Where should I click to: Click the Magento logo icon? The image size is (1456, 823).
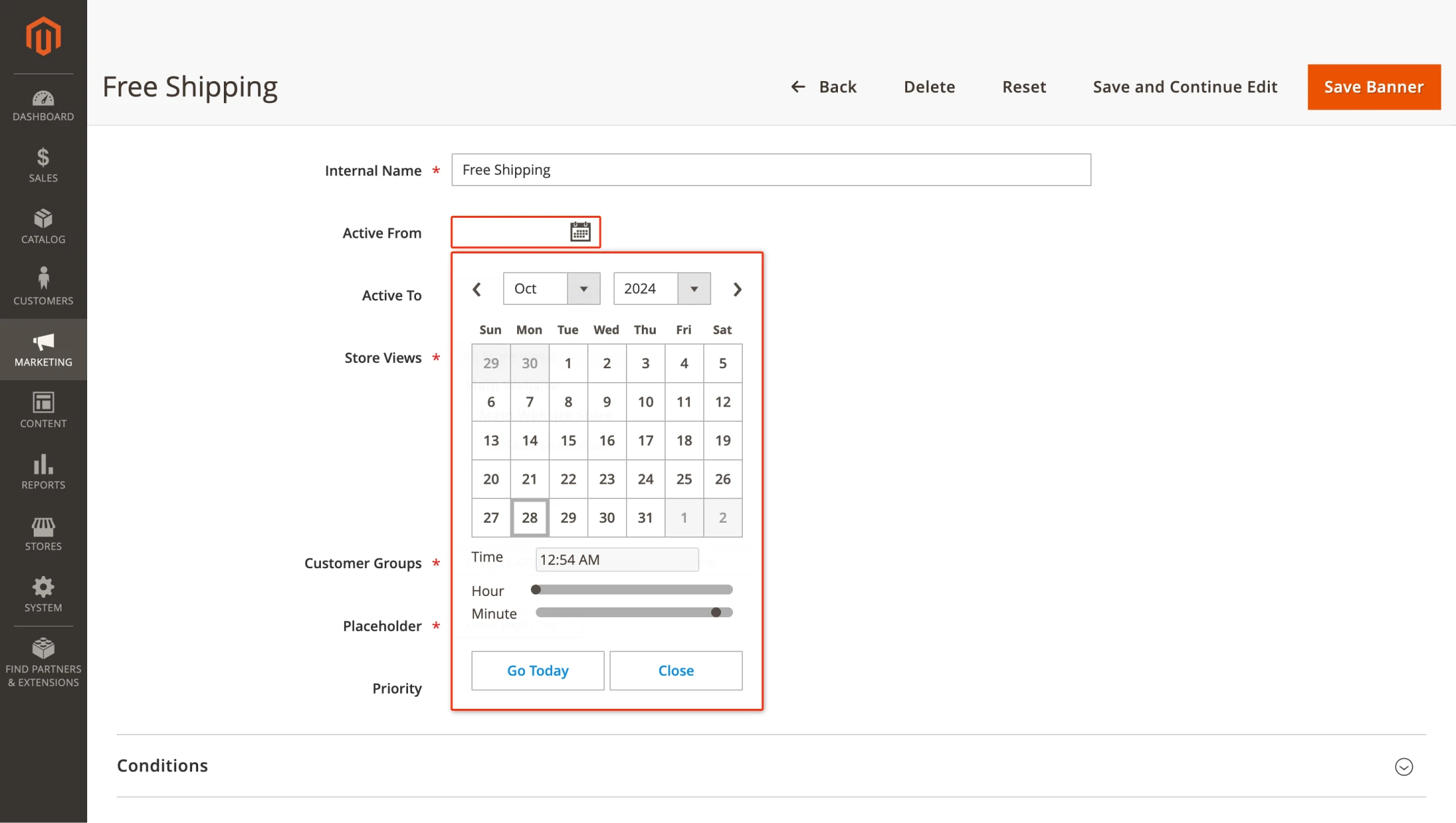43,36
